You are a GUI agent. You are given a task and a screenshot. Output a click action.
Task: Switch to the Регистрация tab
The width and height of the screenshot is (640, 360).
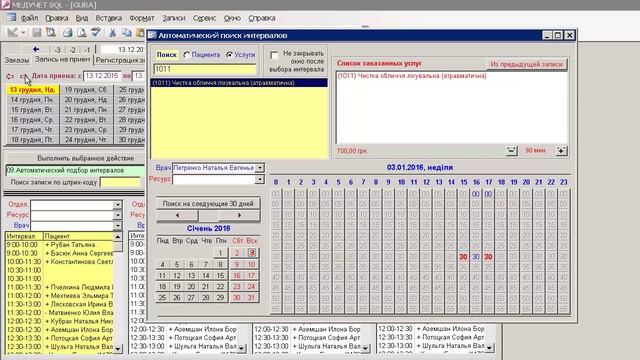[120, 60]
